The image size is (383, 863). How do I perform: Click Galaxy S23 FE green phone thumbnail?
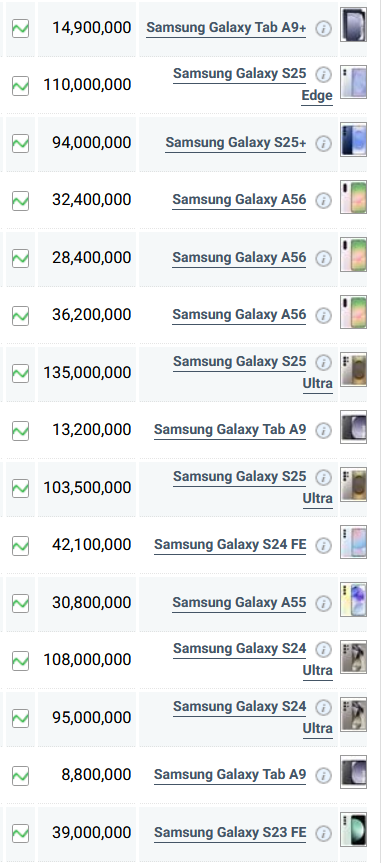[353, 829]
